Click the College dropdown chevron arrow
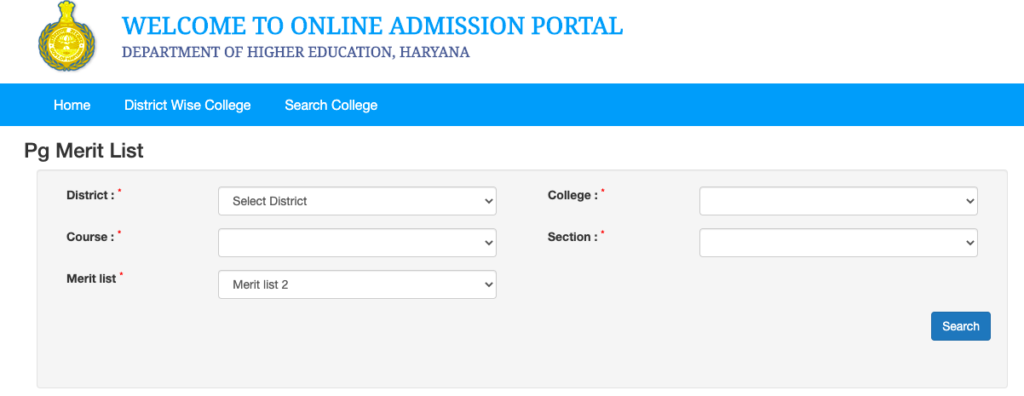1024x396 pixels. click(x=970, y=202)
